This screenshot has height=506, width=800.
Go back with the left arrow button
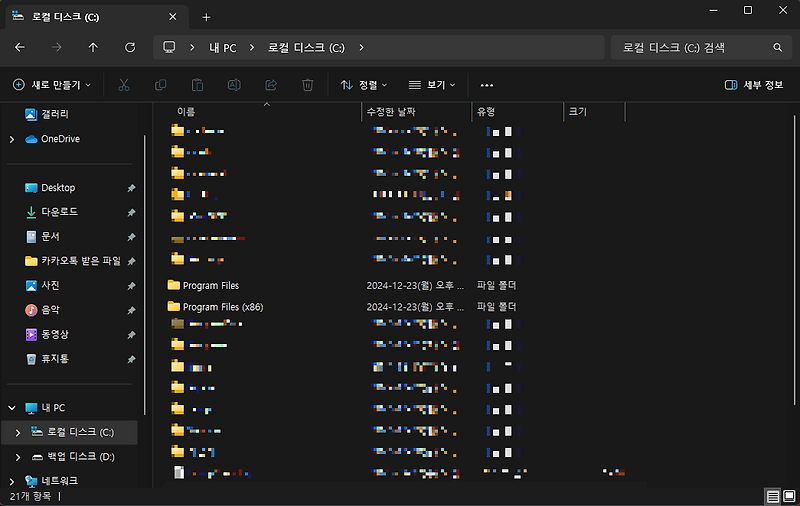(x=20, y=47)
